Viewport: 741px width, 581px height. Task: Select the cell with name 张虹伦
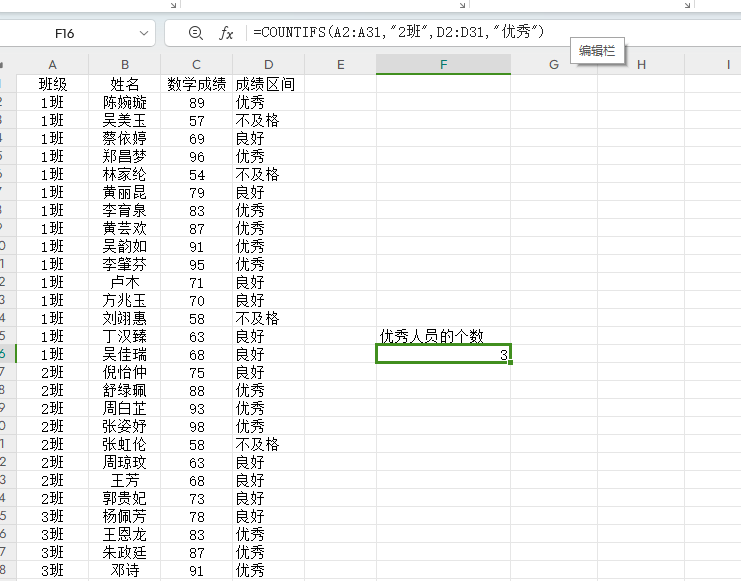pos(125,444)
